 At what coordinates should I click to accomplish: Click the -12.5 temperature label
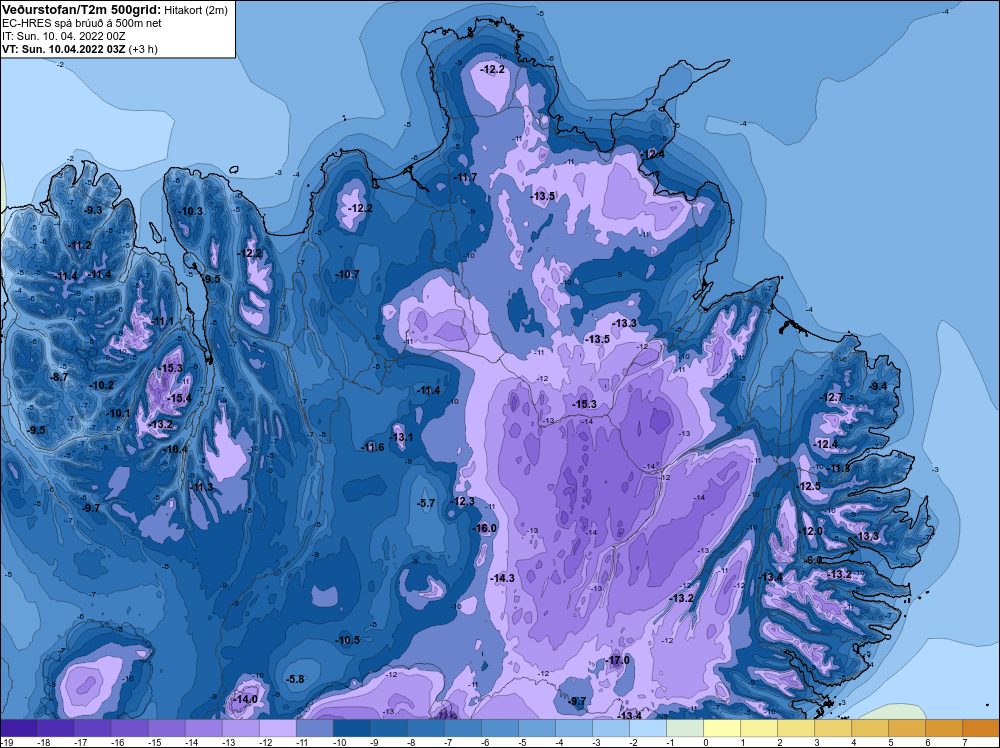810,486
